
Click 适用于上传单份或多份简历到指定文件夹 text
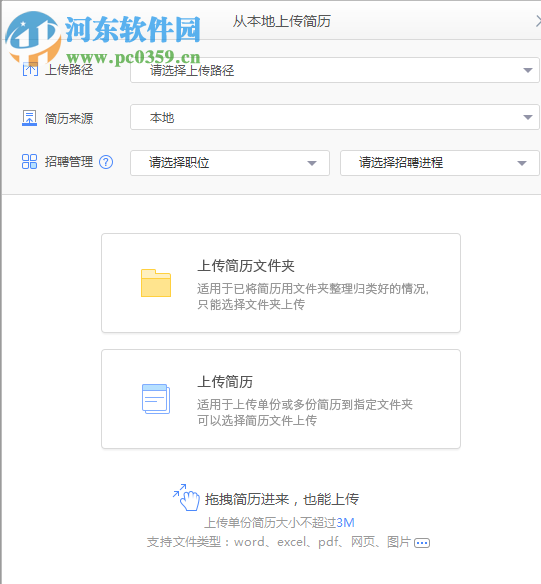(305, 404)
